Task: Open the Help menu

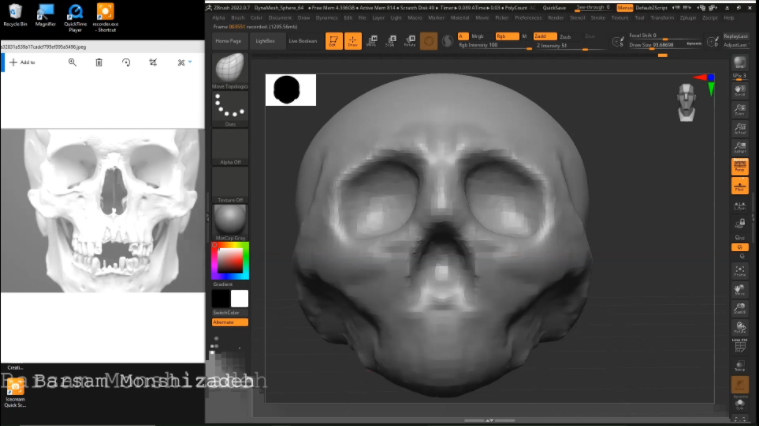Action: coord(728,18)
